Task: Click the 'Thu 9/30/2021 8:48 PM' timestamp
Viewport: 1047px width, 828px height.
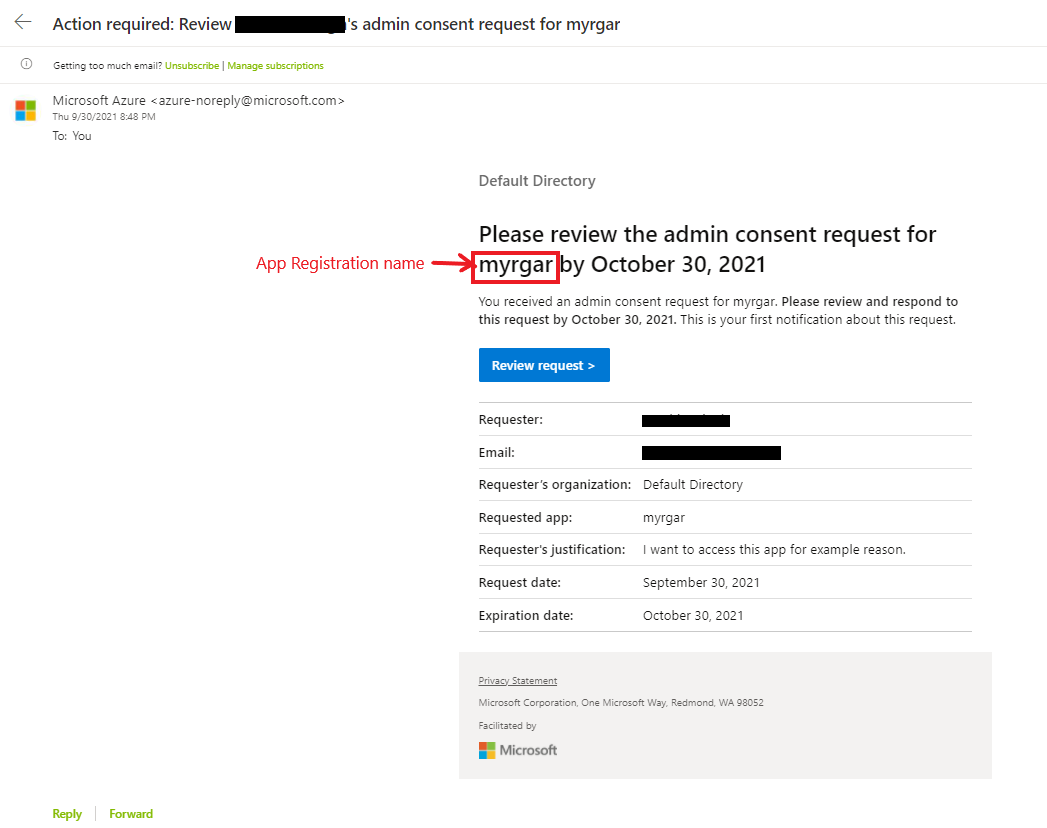Action: [x=104, y=116]
